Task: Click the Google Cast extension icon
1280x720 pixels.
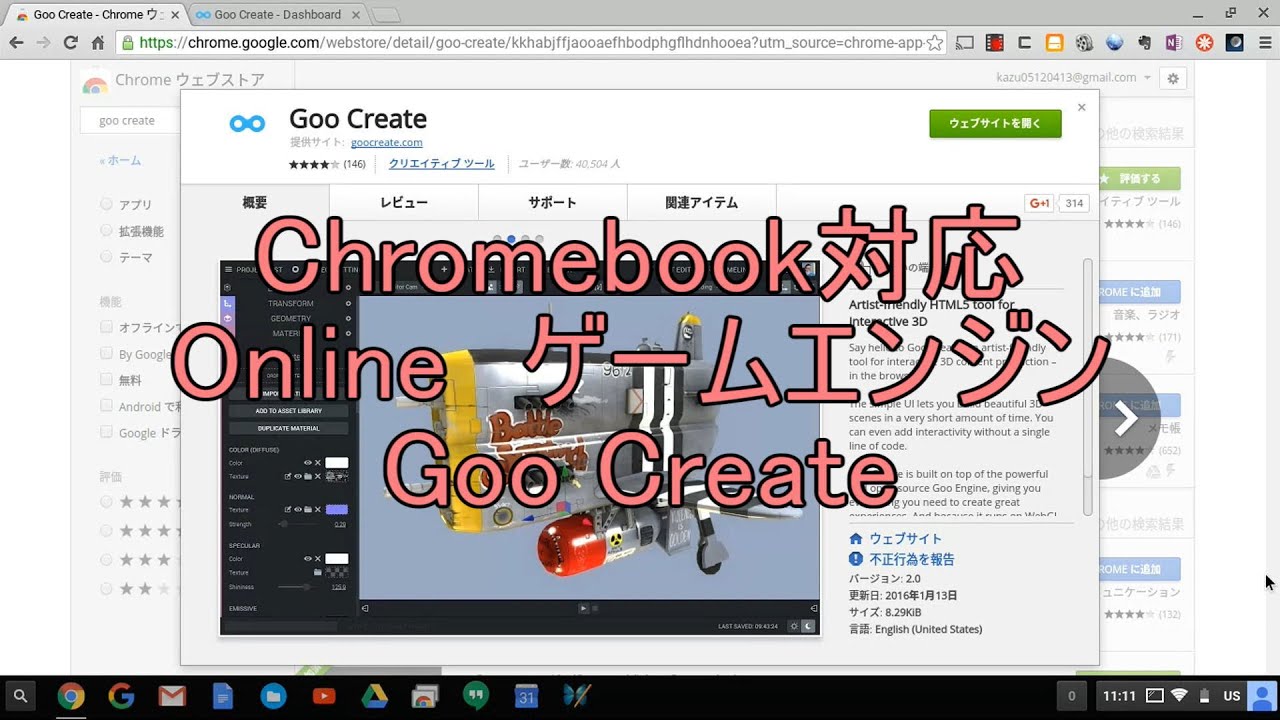Action: (x=964, y=43)
